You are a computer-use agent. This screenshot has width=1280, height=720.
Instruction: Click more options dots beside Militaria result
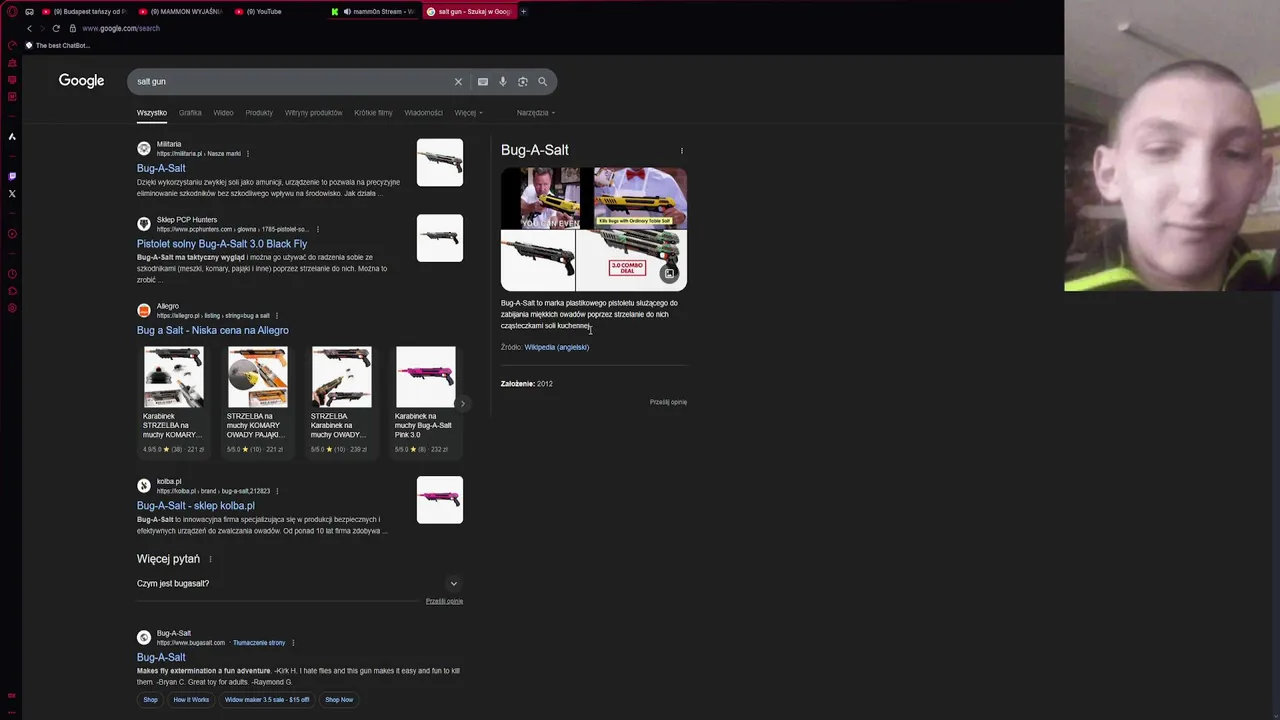(247, 154)
